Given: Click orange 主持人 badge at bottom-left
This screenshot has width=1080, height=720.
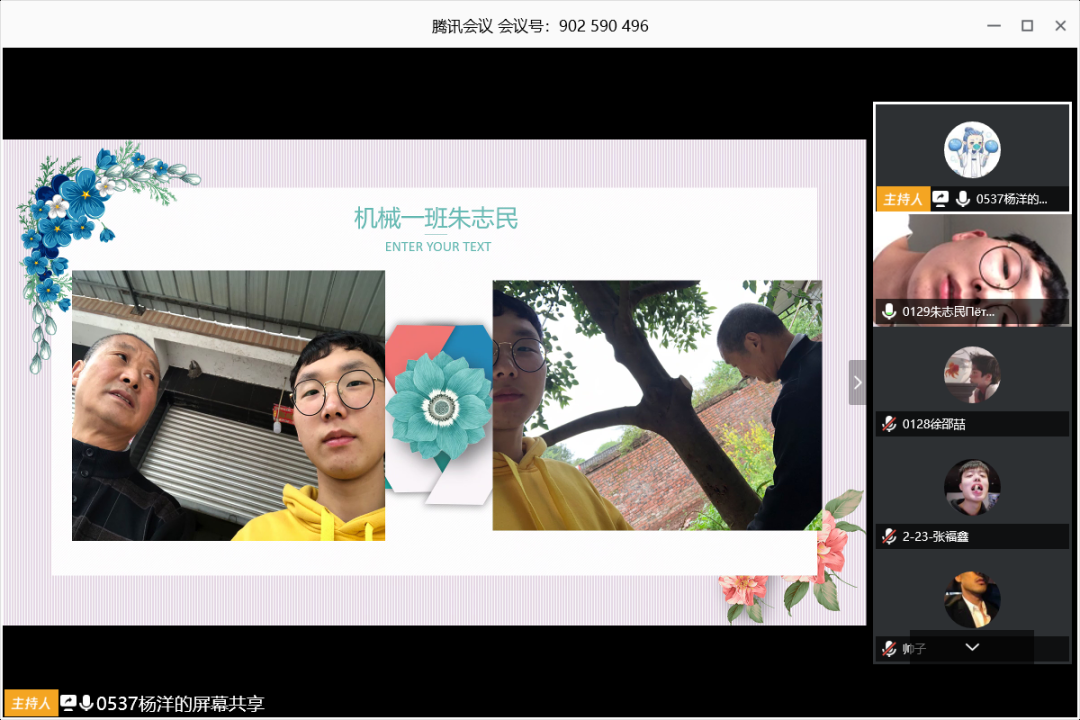Looking at the screenshot, I should pyautogui.click(x=31, y=703).
